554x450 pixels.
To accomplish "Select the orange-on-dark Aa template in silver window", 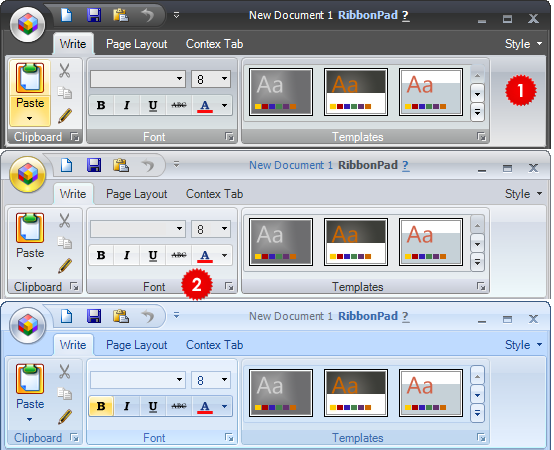I will 356,242.
